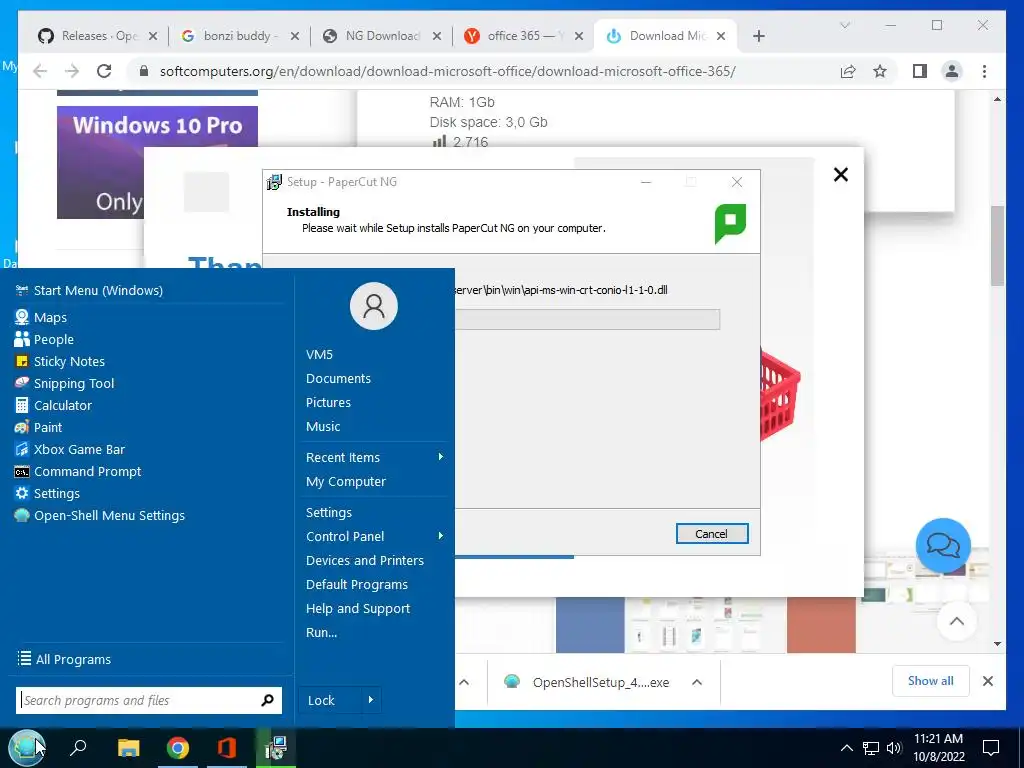Image resolution: width=1024 pixels, height=768 pixels.
Task: Open Chrome tab search dropdown
Action: (x=844, y=25)
